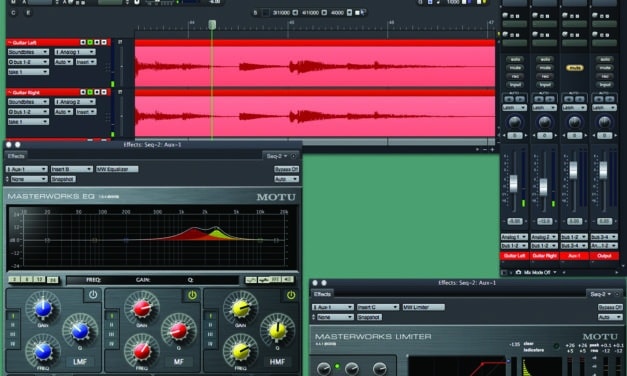Select Effects tab in EQ window
This screenshot has height=376, width=627.
pyautogui.click(x=16, y=156)
